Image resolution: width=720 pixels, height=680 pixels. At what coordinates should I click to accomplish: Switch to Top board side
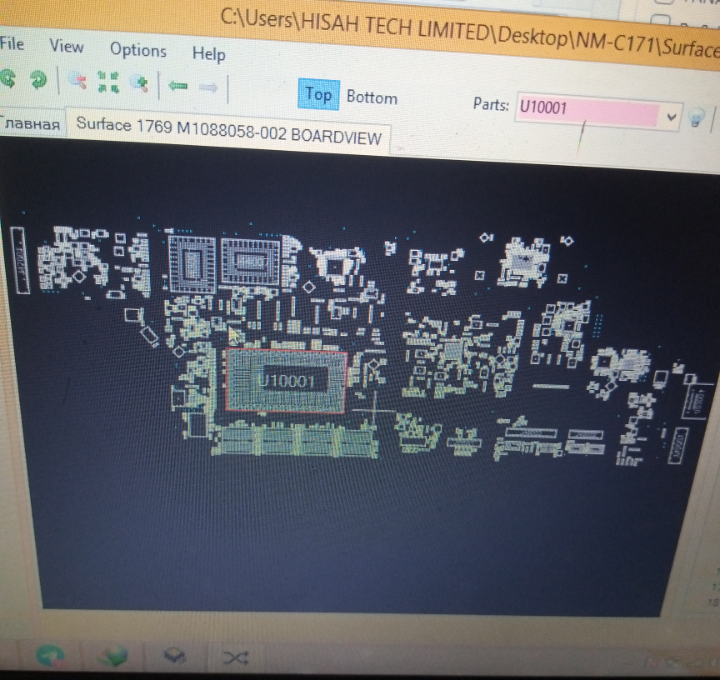tap(319, 95)
